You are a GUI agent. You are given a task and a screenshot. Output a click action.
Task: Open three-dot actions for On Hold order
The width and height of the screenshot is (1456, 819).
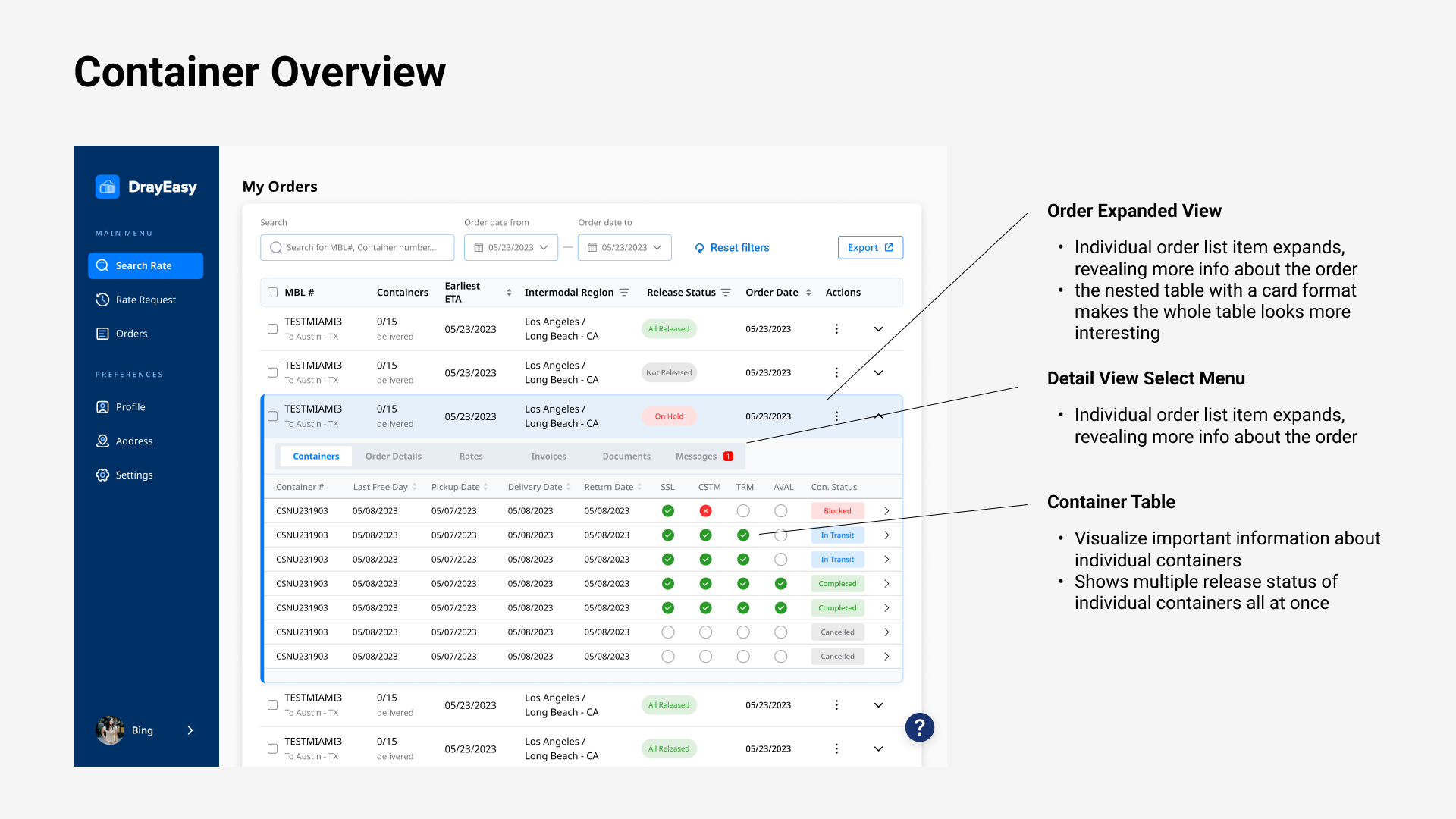click(x=836, y=416)
